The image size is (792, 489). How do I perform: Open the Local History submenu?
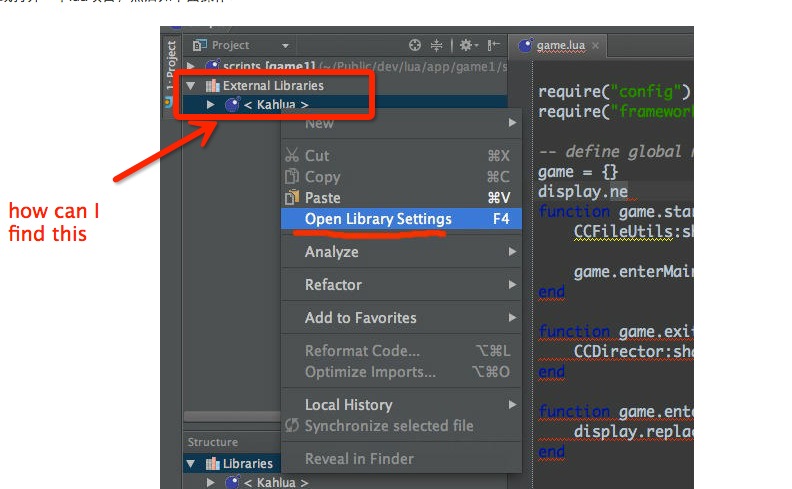pyautogui.click(x=401, y=405)
